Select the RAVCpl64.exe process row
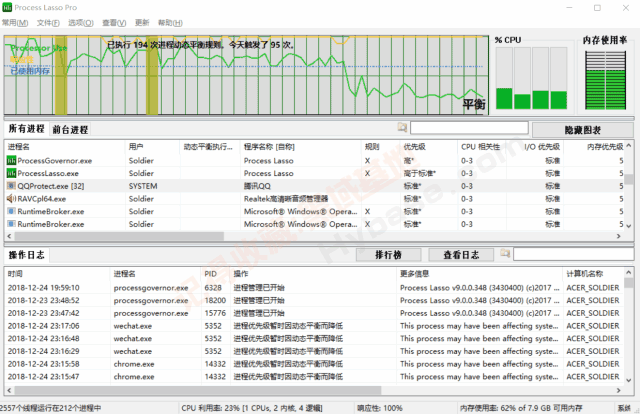This screenshot has height=414, width=640. click(x=315, y=199)
